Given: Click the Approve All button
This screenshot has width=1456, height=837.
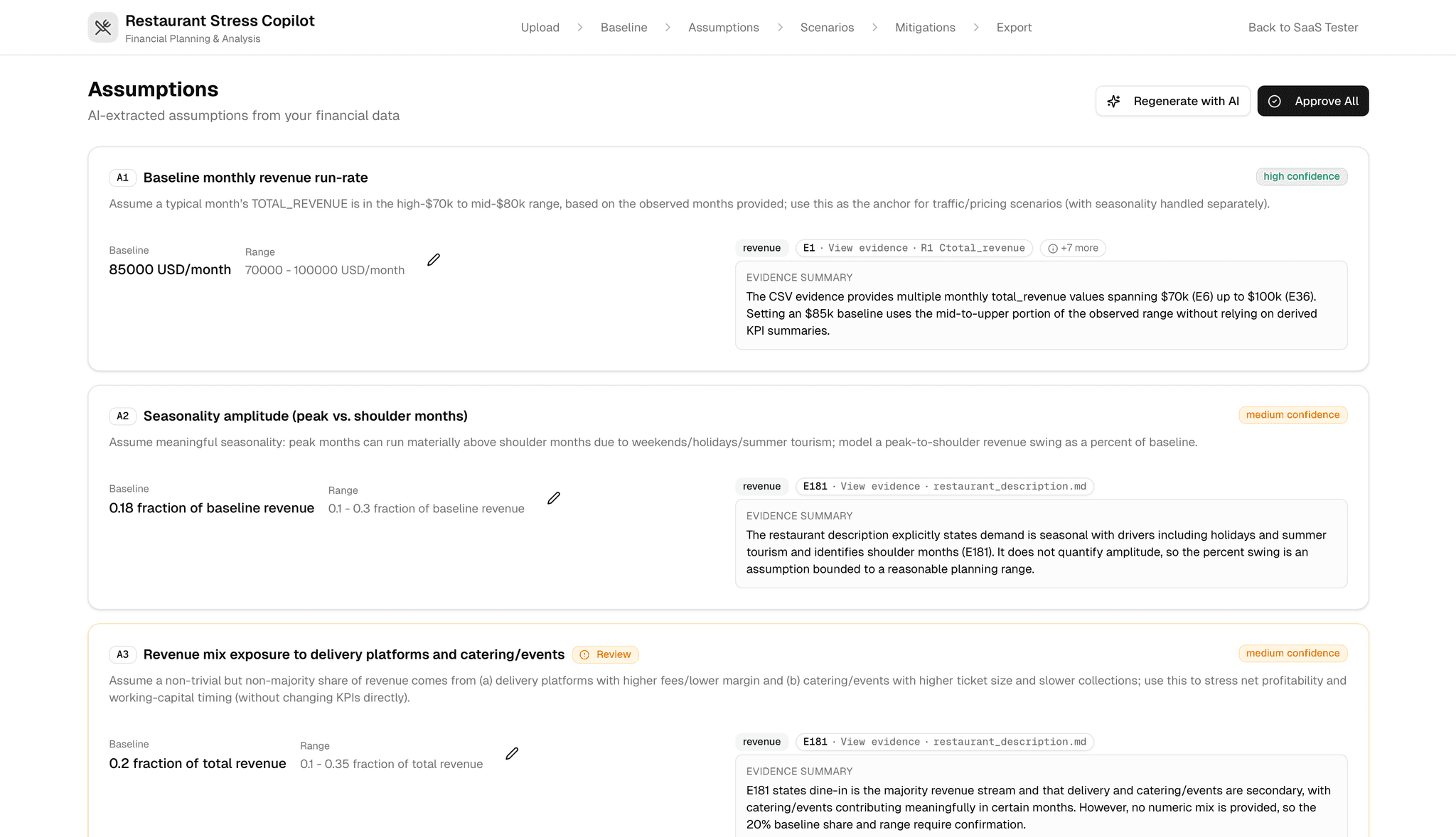Looking at the screenshot, I should click(x=1312, y=102).
